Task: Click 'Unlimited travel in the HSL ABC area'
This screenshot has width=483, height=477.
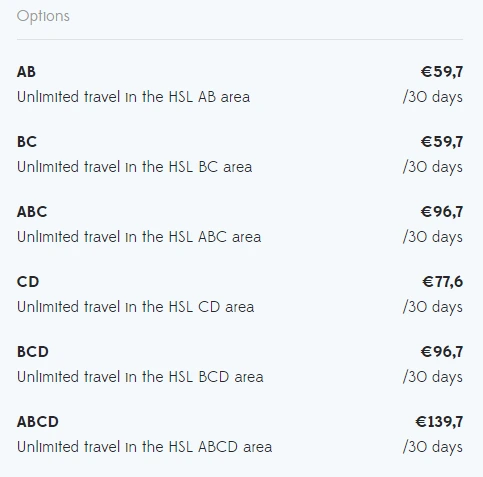Action: [139, 237]
